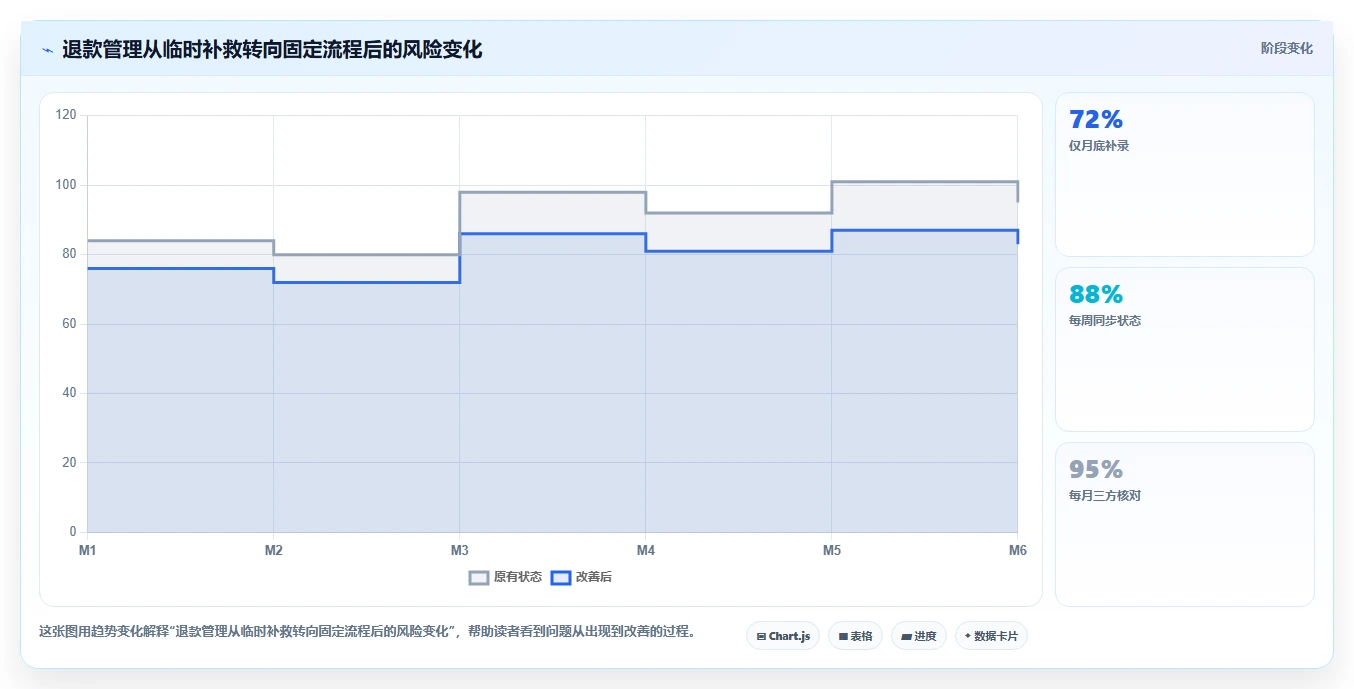Click the M6 axis label

1017,550
